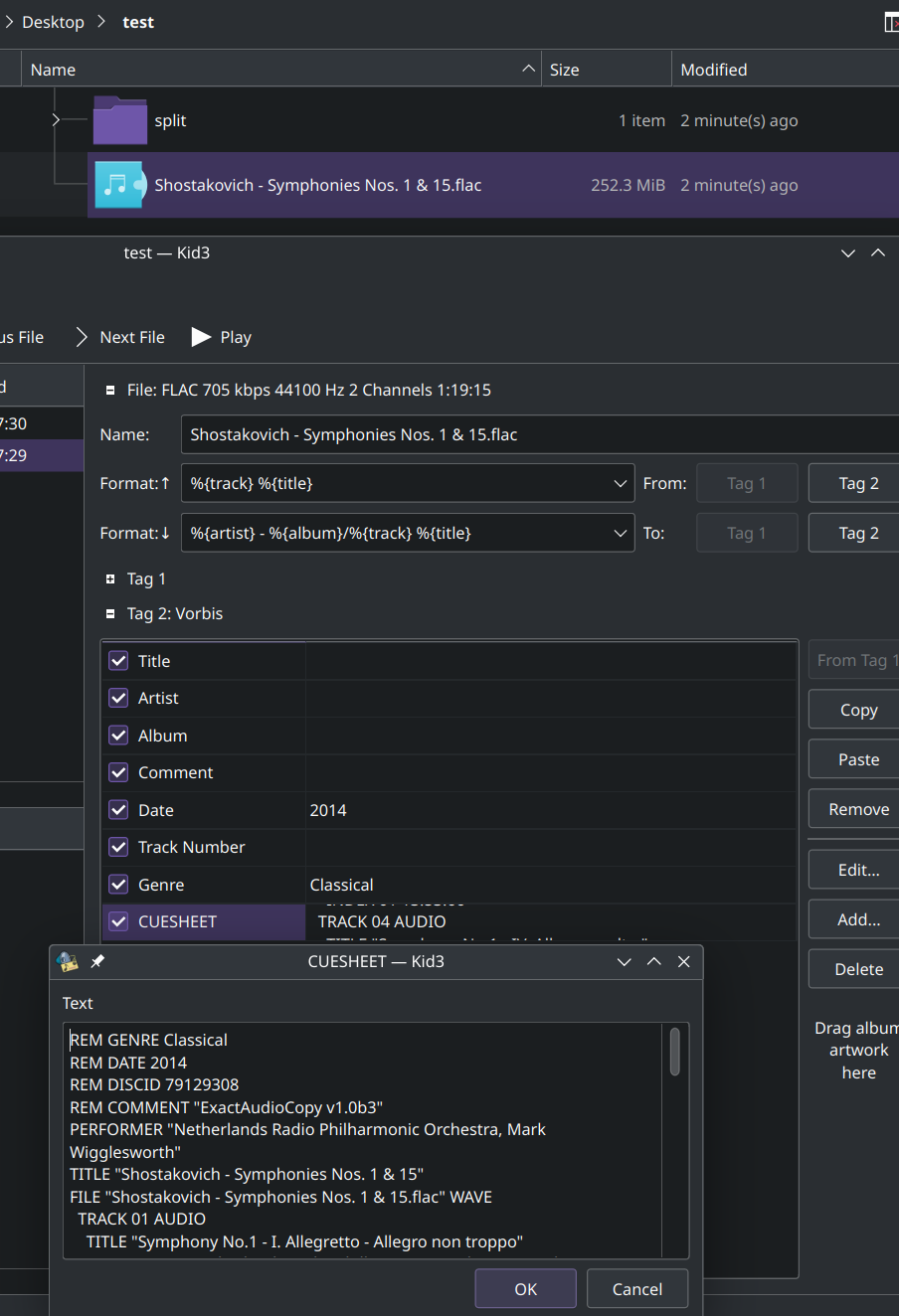Image resolution: width=899 pixels, height=1316 pixels.
Task: Open the Format ↑ dropdown list
Action: [x=622, y=483]
